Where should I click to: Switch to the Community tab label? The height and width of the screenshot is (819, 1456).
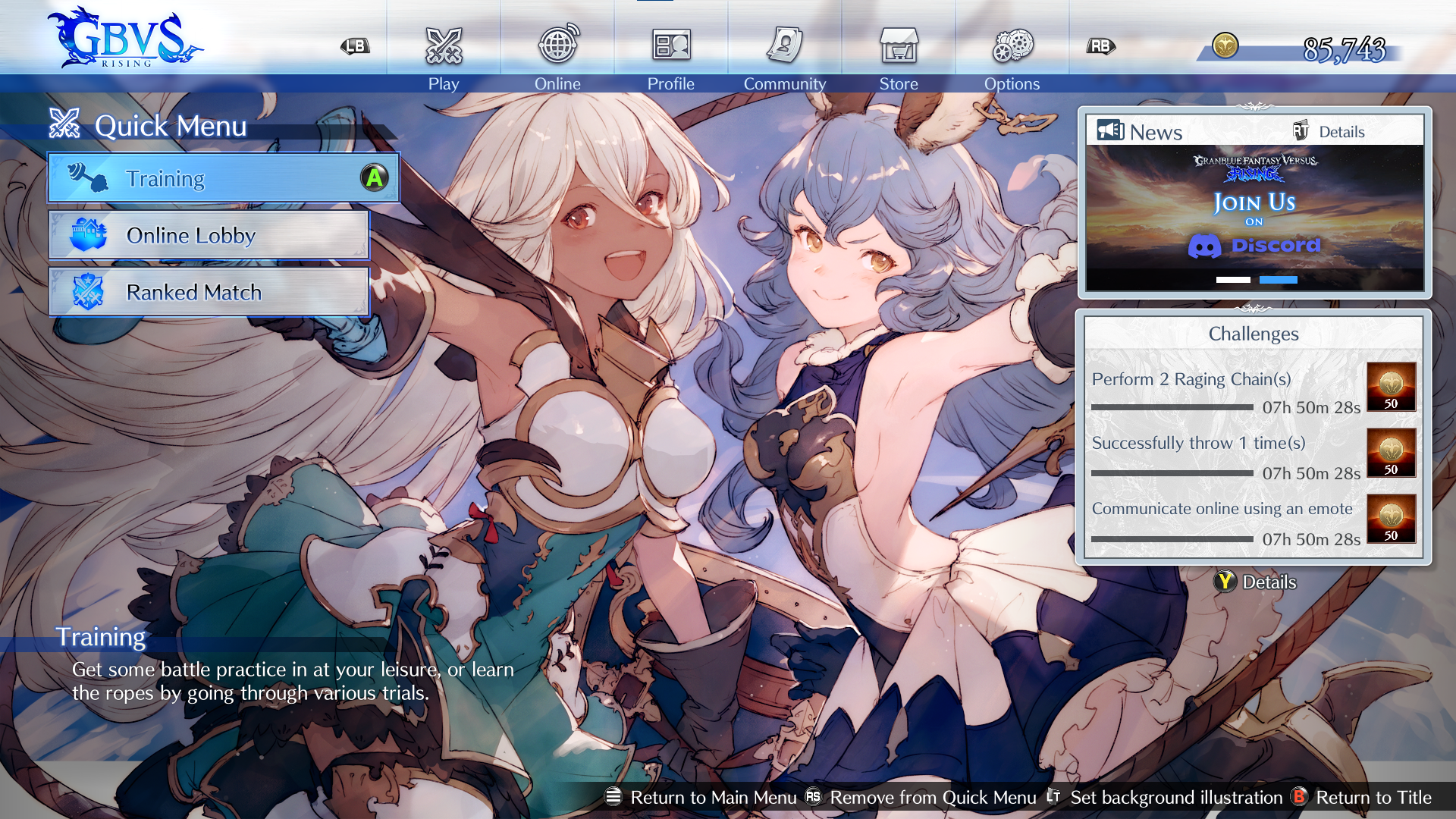(x=785, y=83)
